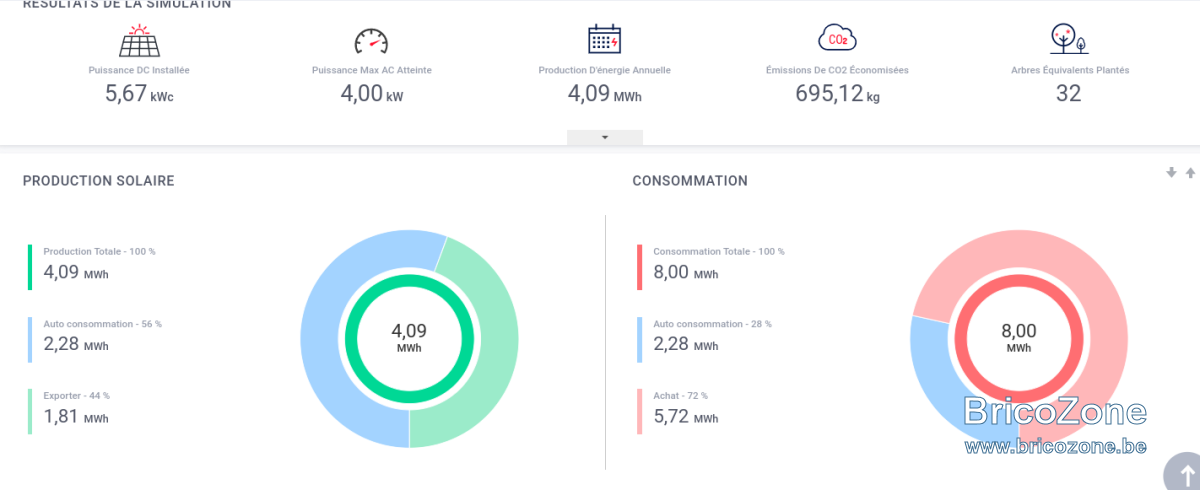Click the Production Totale - 100 % label
Image resolution: width=1200 pixels, height=490 pixels.
(x=99, y=251)
